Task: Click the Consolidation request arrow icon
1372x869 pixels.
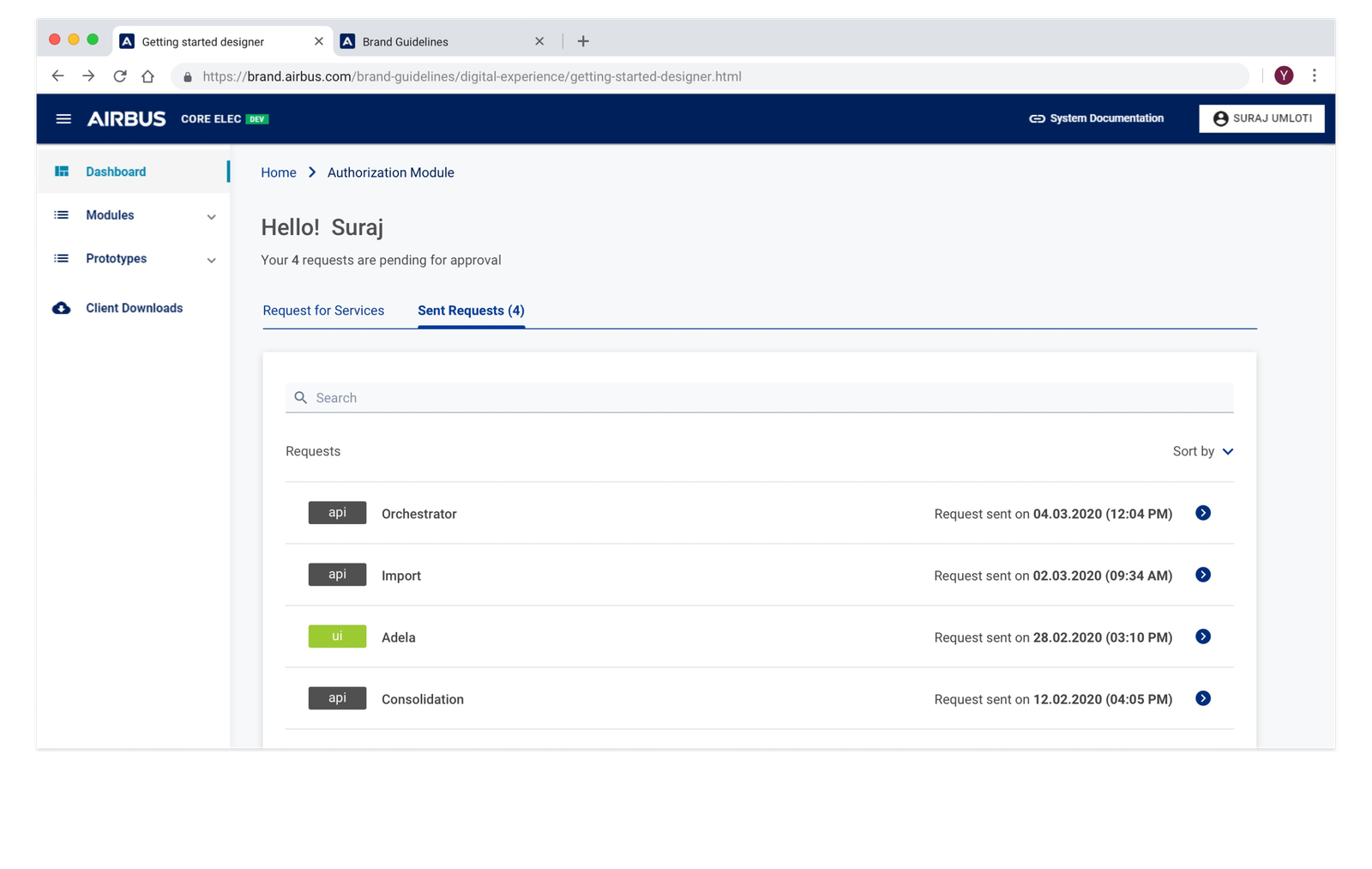Action: [x=1203, y=698]
